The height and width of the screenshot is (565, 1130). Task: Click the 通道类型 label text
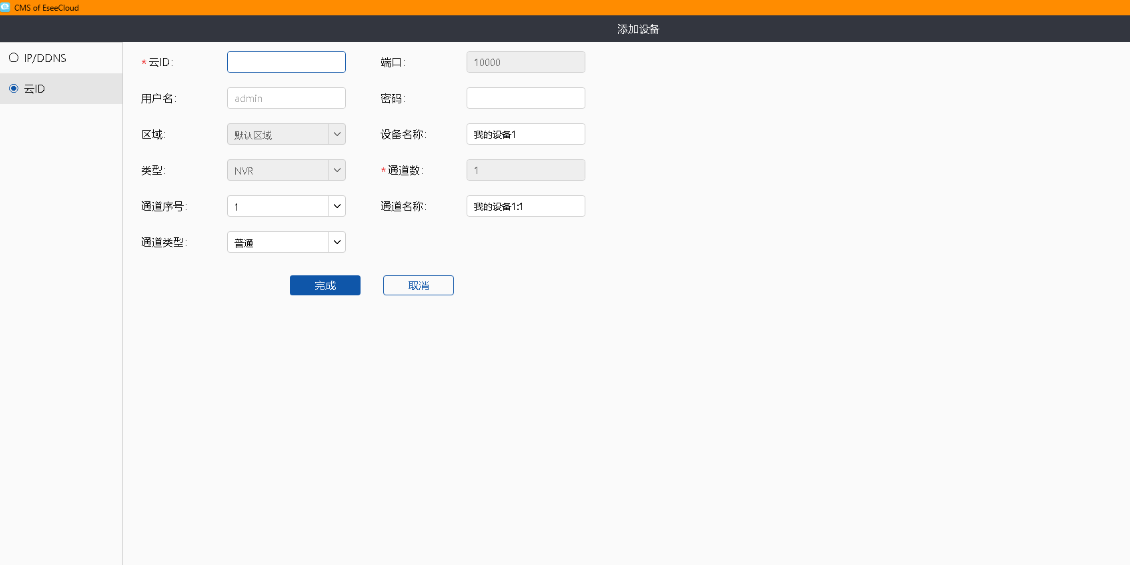164,243
